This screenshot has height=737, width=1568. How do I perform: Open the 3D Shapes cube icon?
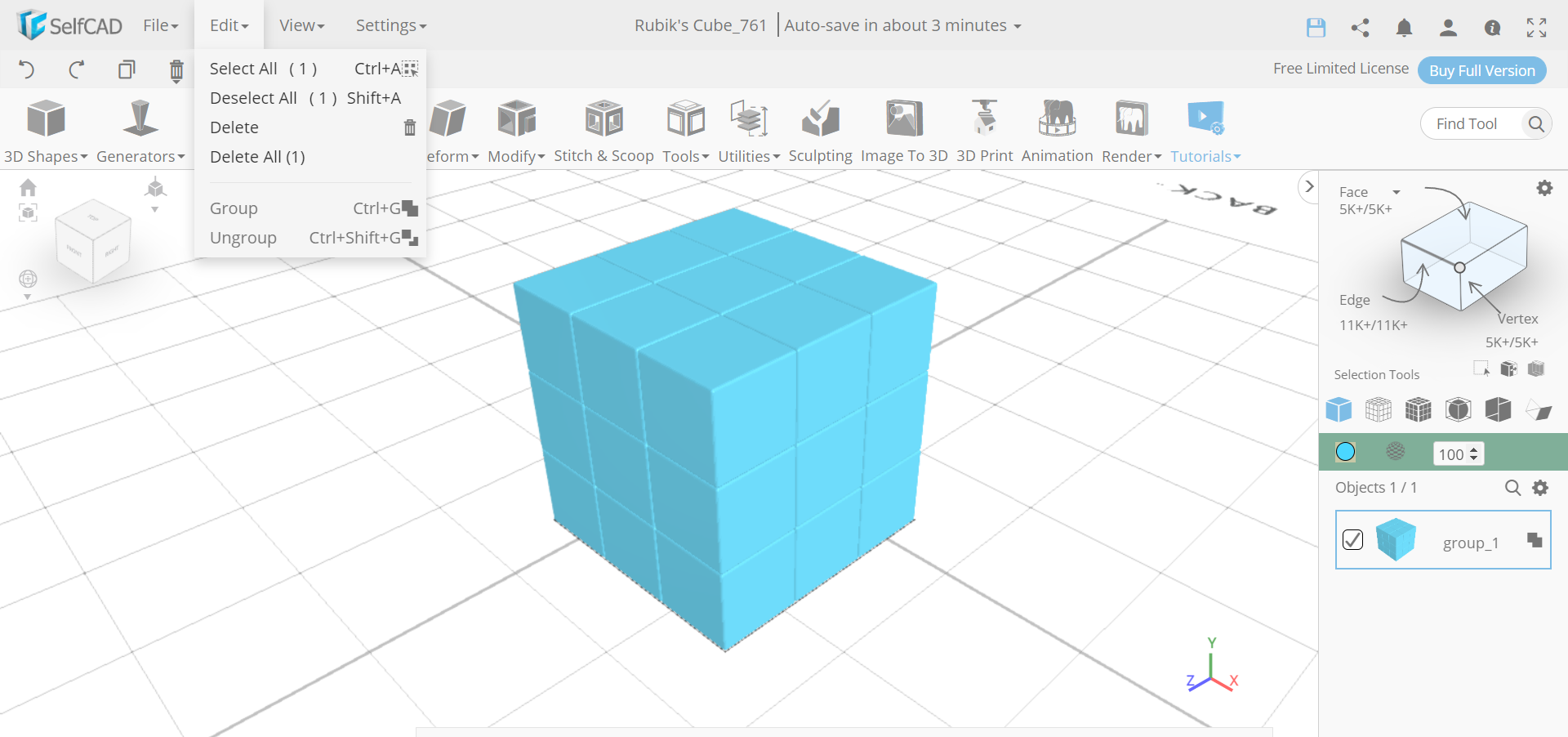pos(46,118)
